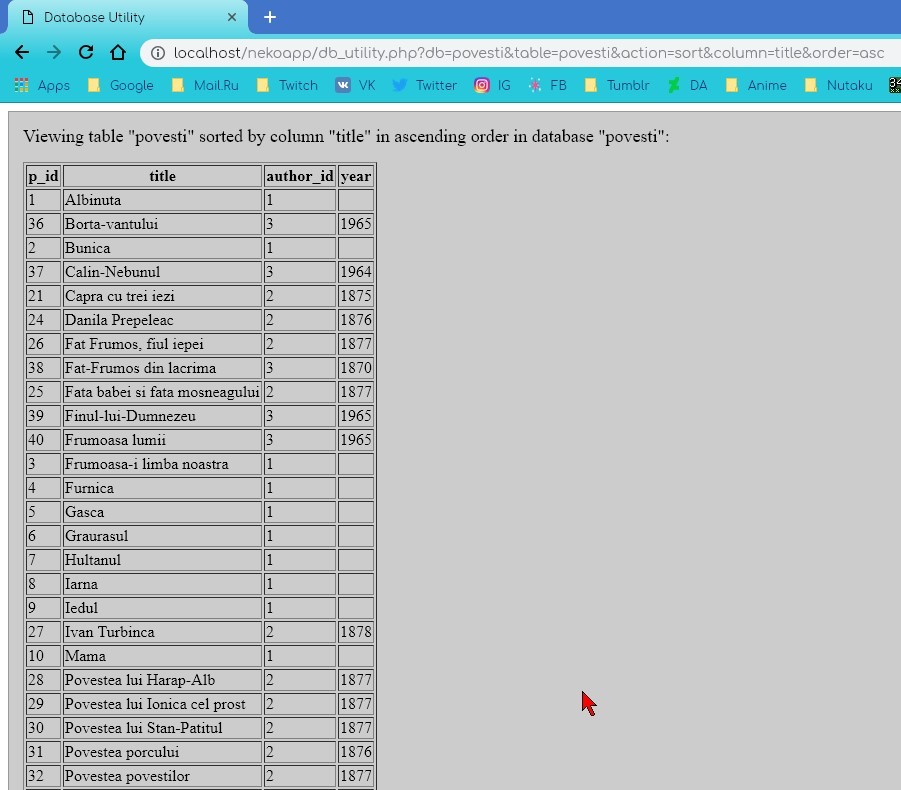Open the VK bookmark

(355, 86)
